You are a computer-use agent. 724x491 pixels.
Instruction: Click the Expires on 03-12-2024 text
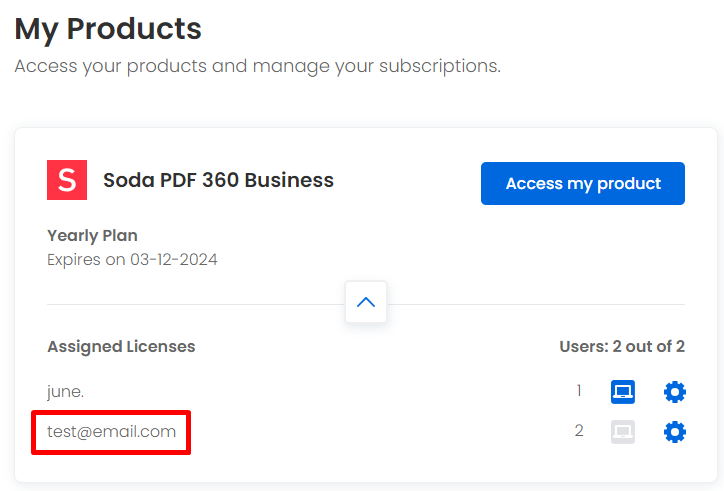pyautogui.click(x=132, y=260)
